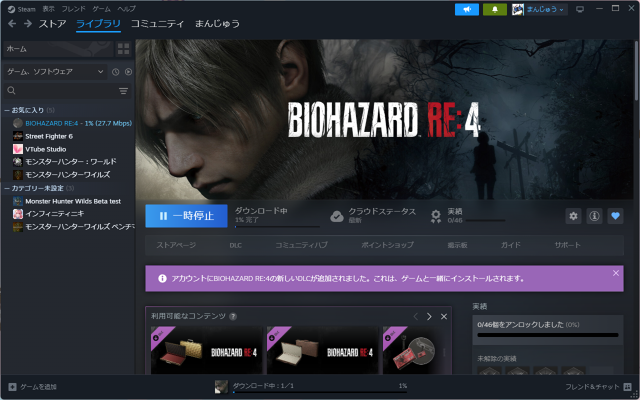Show game info icon
Screen dimensions: 640x400
(x=594, y=216)
